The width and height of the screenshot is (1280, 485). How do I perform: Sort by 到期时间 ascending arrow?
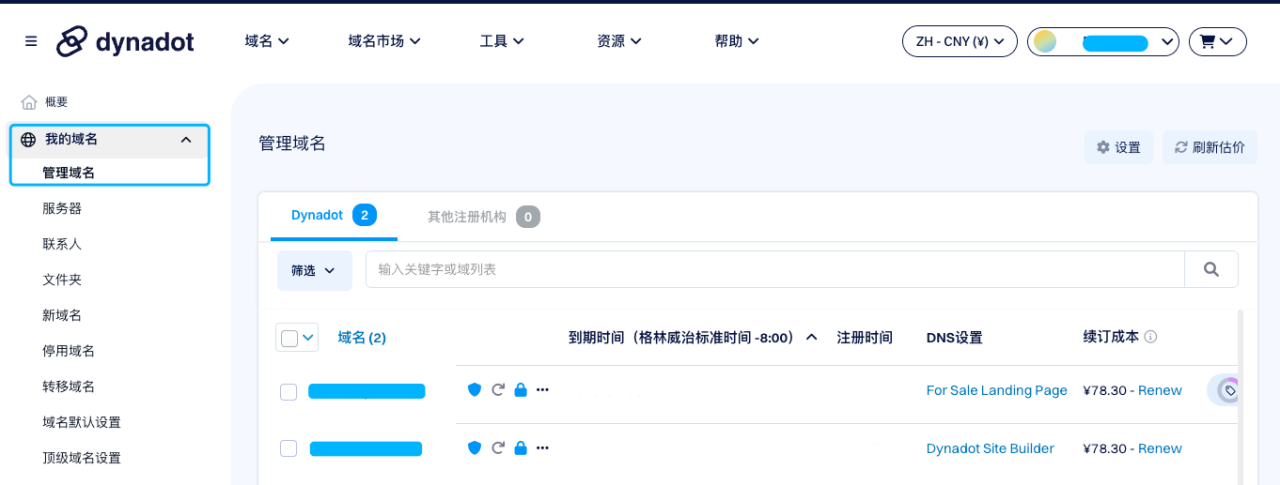[812, 337]
